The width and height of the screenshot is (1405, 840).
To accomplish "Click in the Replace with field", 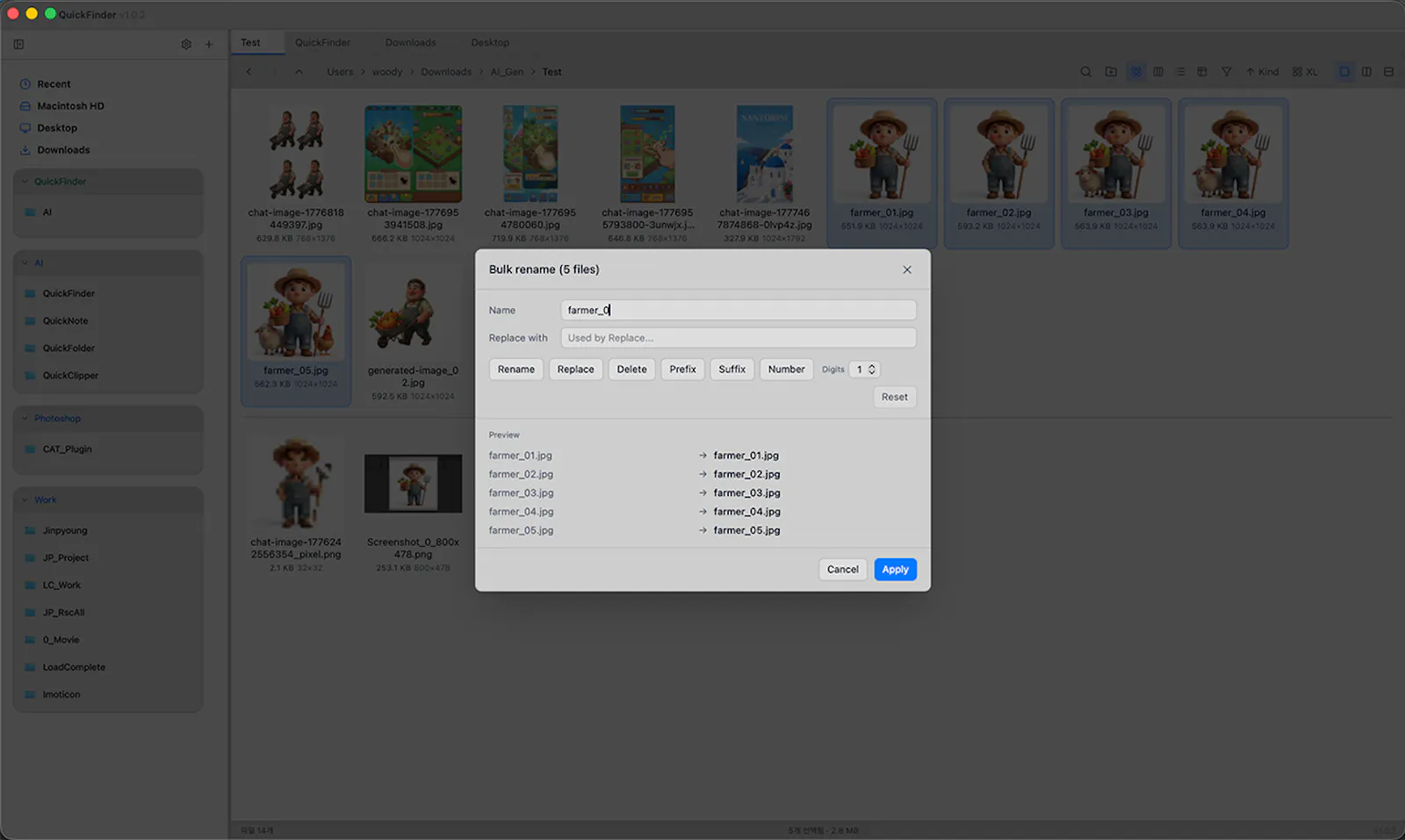I will (739, 338).
